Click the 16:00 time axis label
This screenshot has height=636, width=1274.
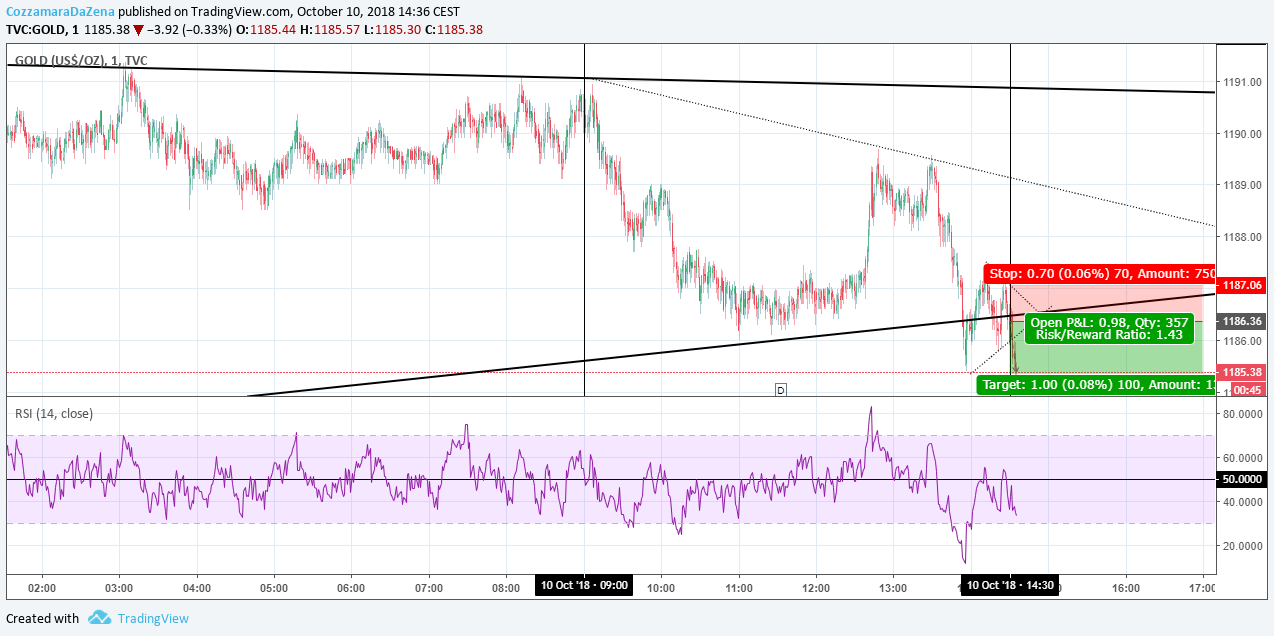1126,589
